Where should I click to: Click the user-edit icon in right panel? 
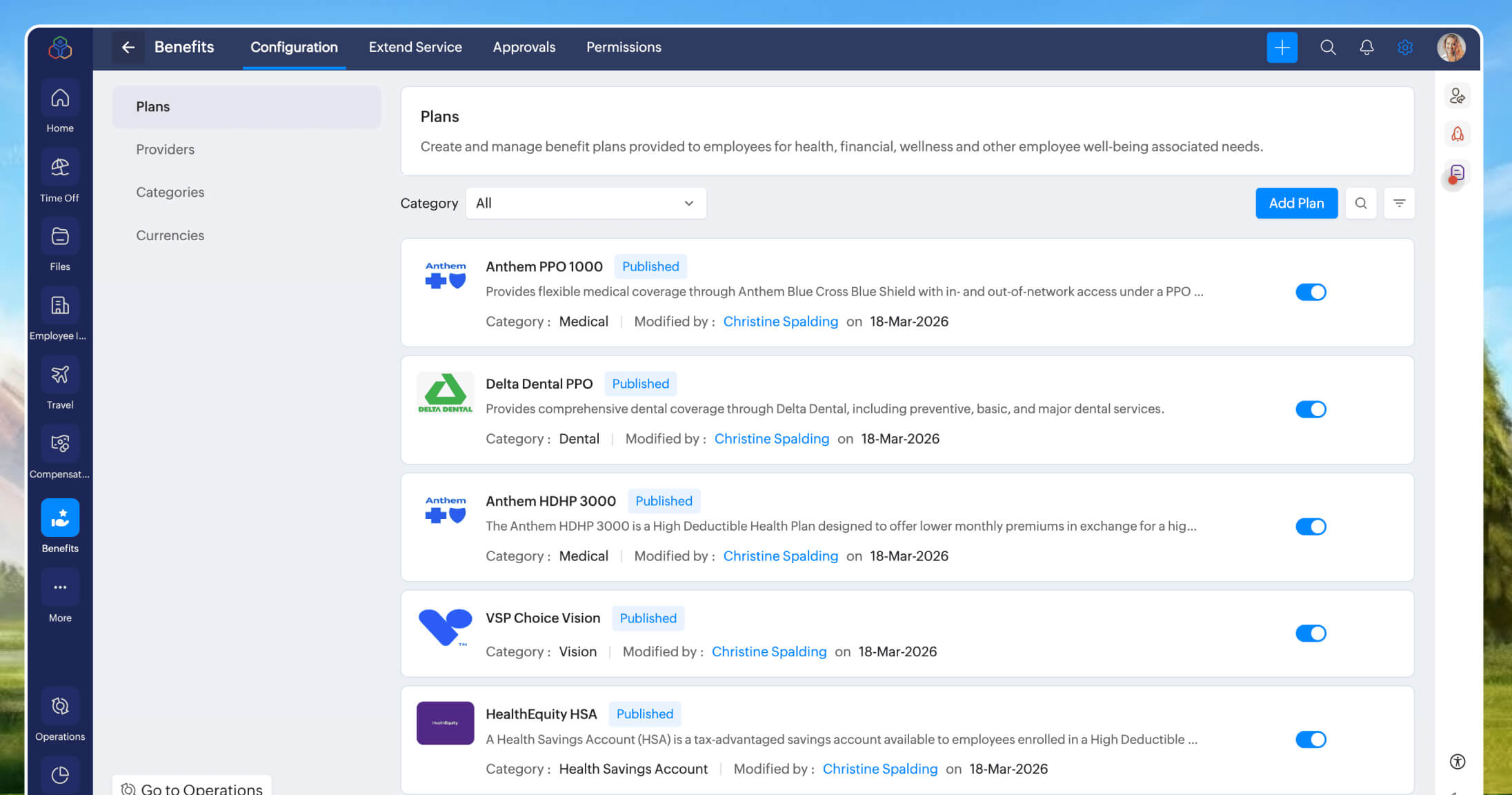[x=1458, y=96]
